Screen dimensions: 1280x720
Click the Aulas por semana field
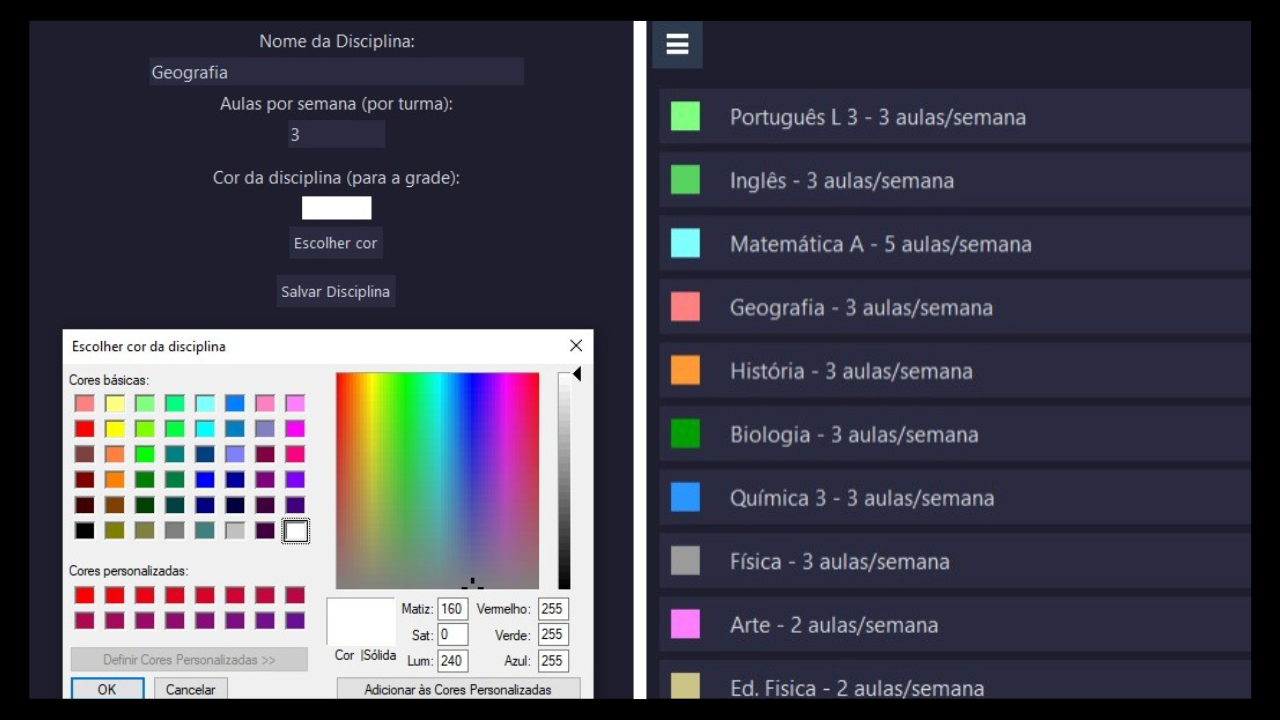[x=336, y=135]
